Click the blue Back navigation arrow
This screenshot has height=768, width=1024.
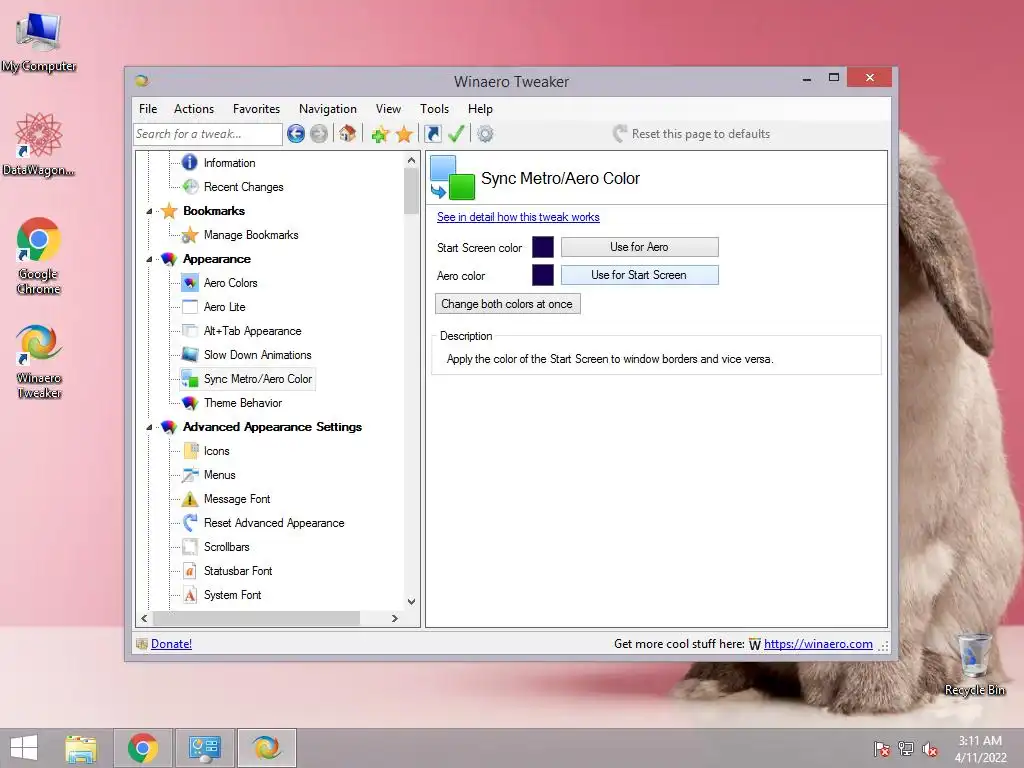coord(296,134)
